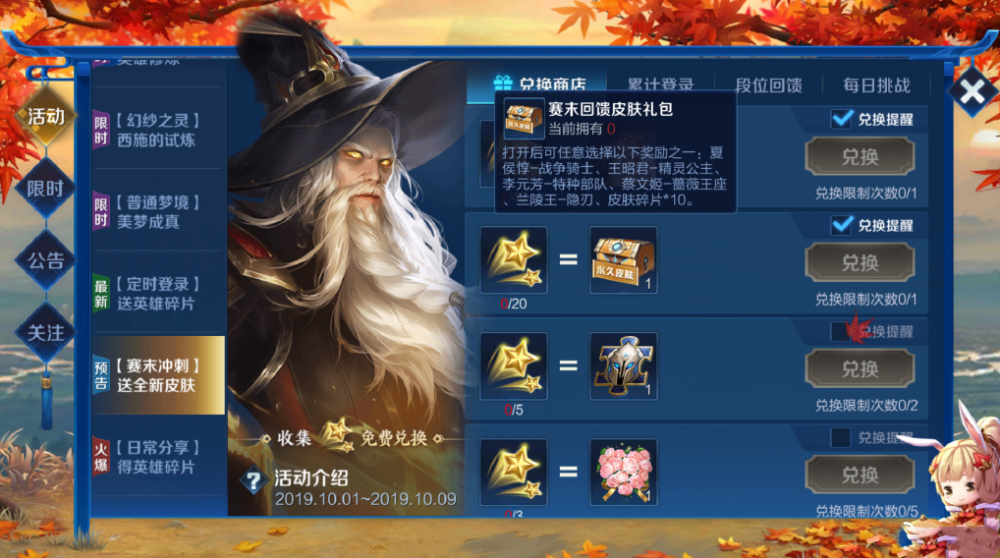Click the helmet puzzle piece reward icon
Viewport: 1000px width, 558px height.
point(623,366)
